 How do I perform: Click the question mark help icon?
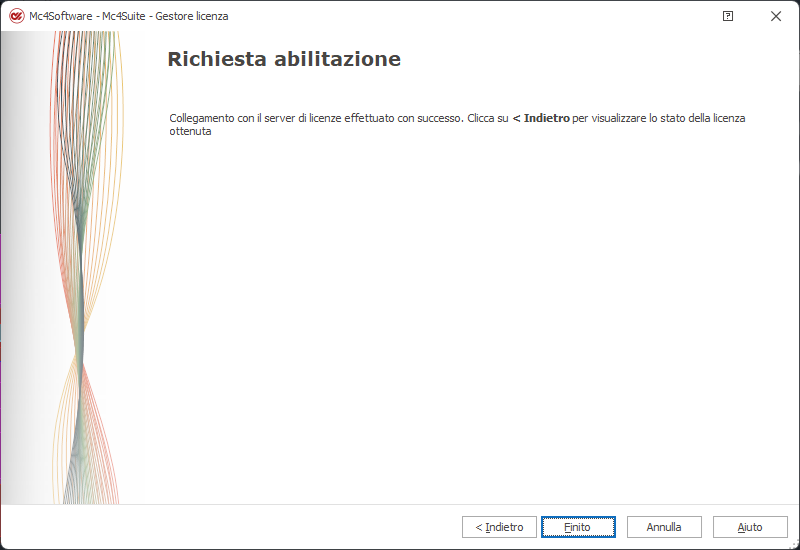click(x=728, y=16)
